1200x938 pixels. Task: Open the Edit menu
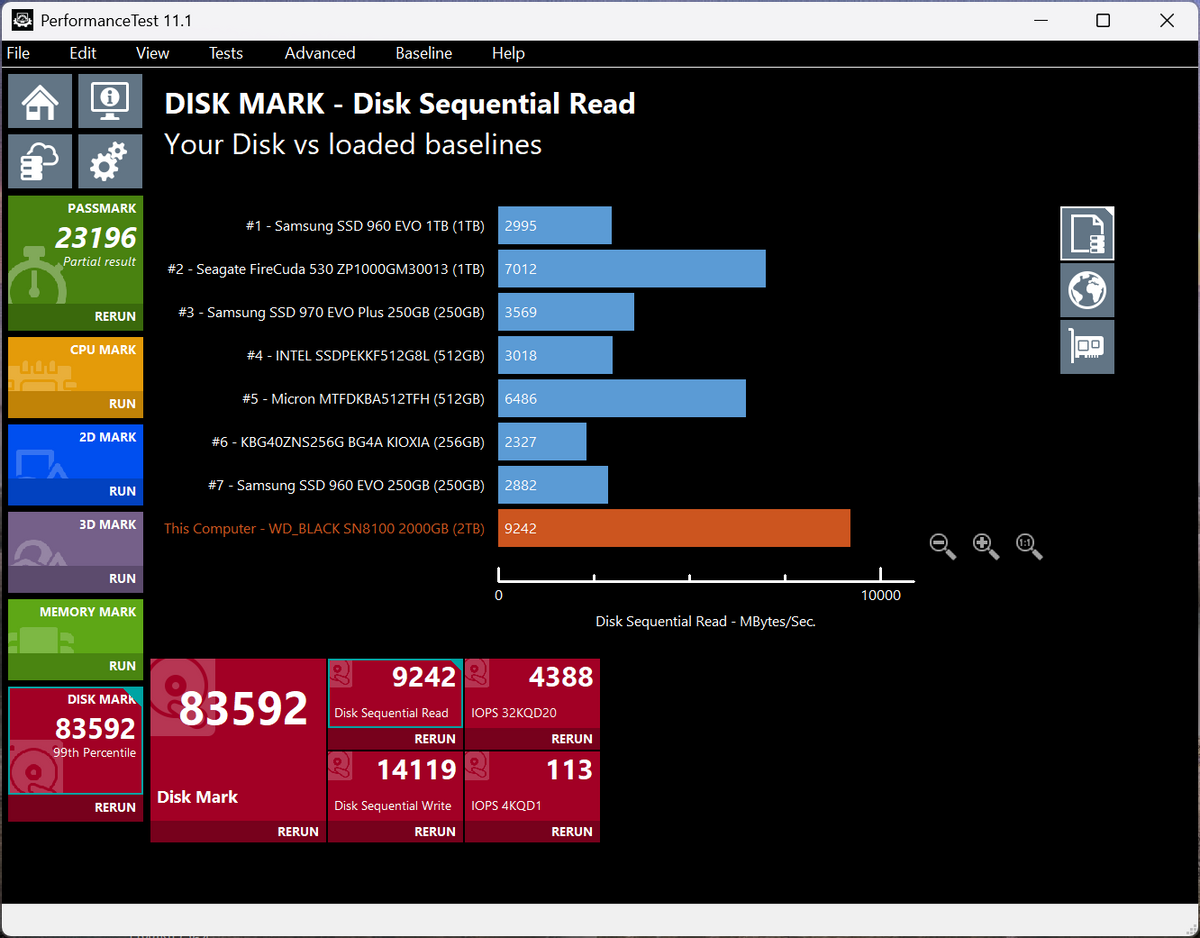pyautogui.click(x=83, y=53)
